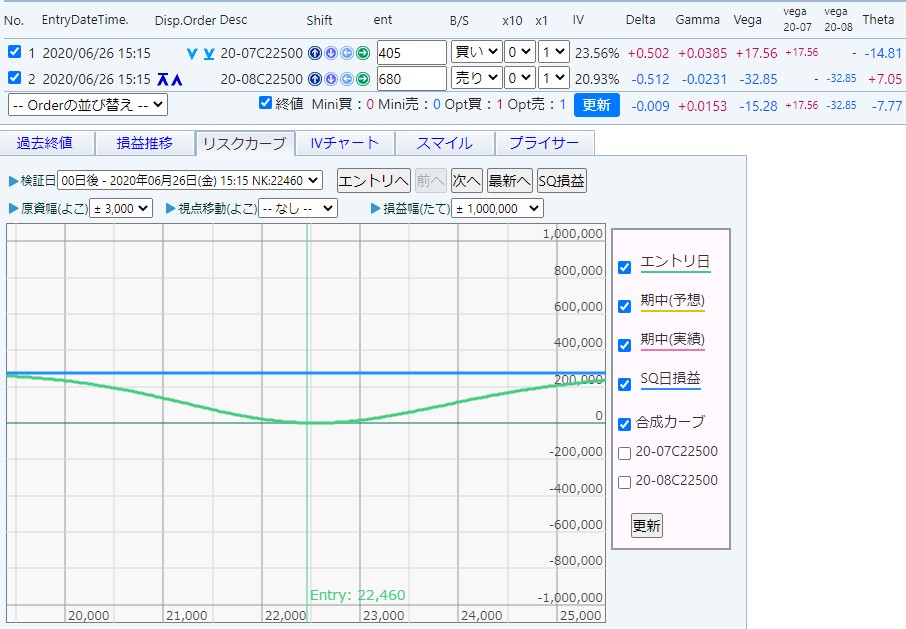
Task: Open 買い B/S dropdown for row 1
Action: 476,53
